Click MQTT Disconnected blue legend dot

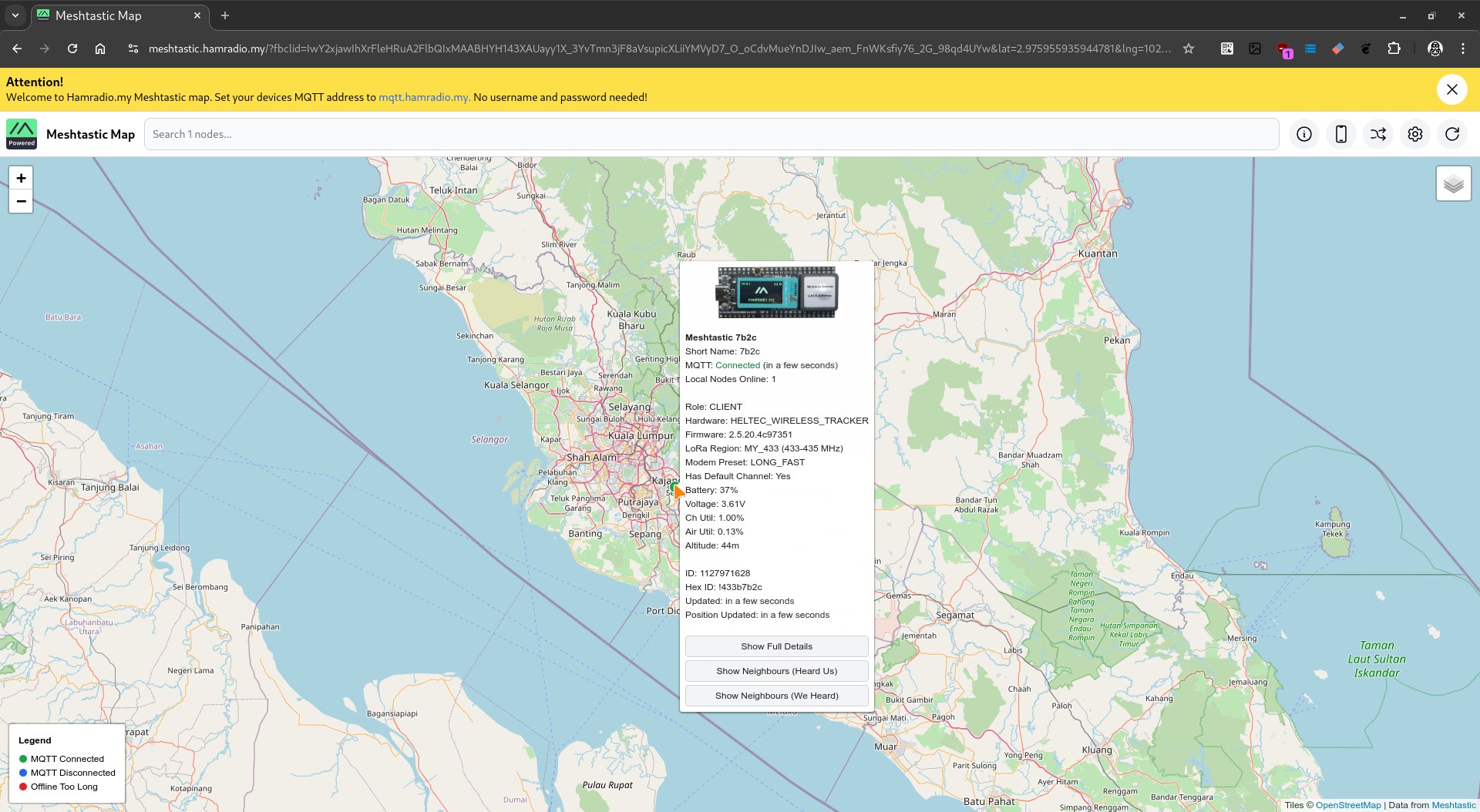click(x=23, y=773)
